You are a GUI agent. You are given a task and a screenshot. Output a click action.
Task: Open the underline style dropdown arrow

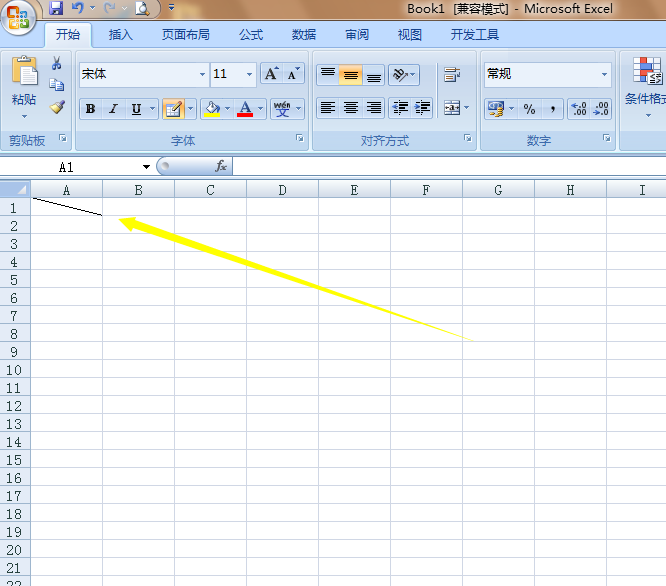[152, 109]
